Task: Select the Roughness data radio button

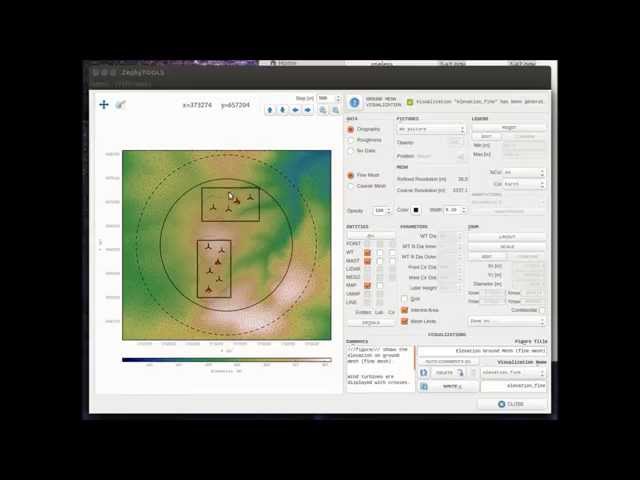Action: point(351,140)
